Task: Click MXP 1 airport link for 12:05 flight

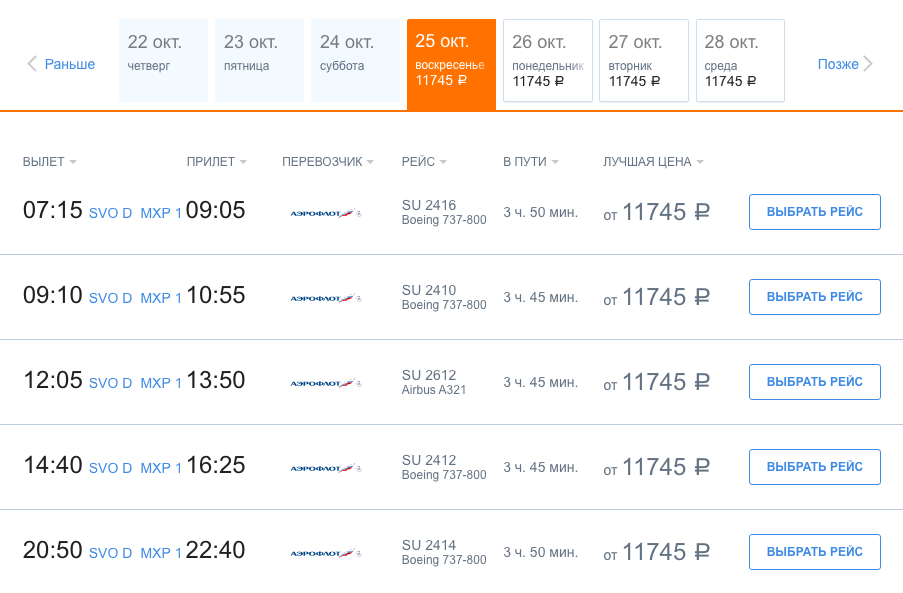Action: (161, 383)
